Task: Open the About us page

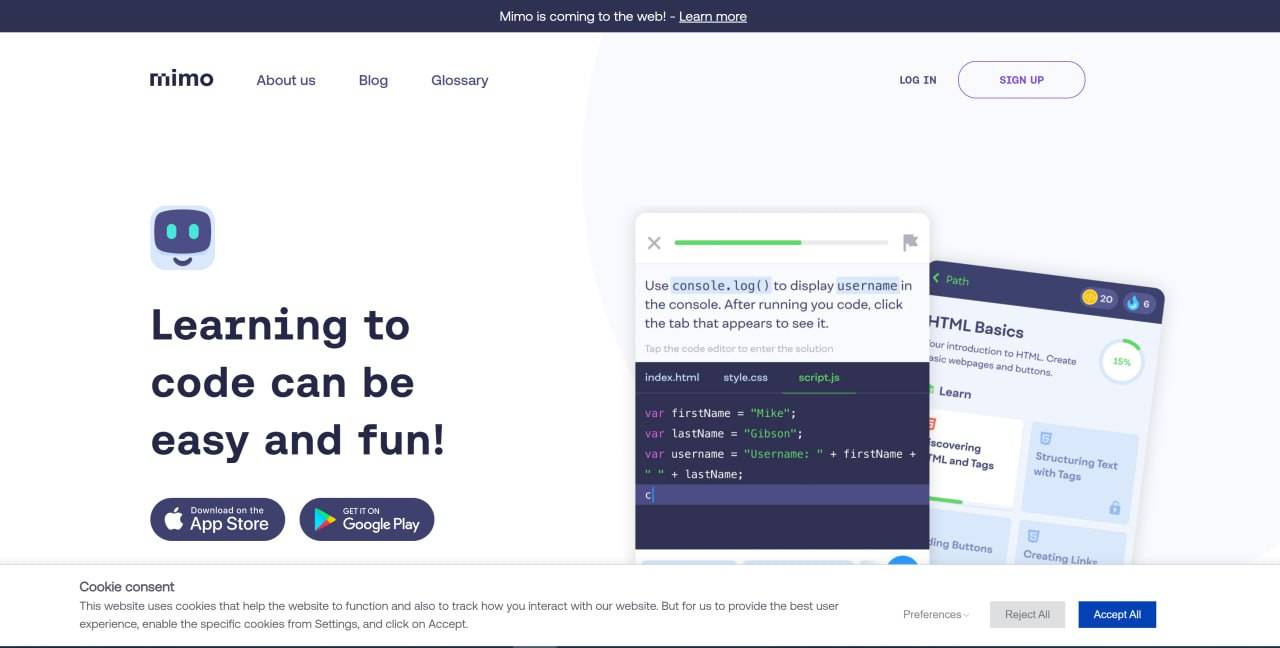Action: point(286,80)
